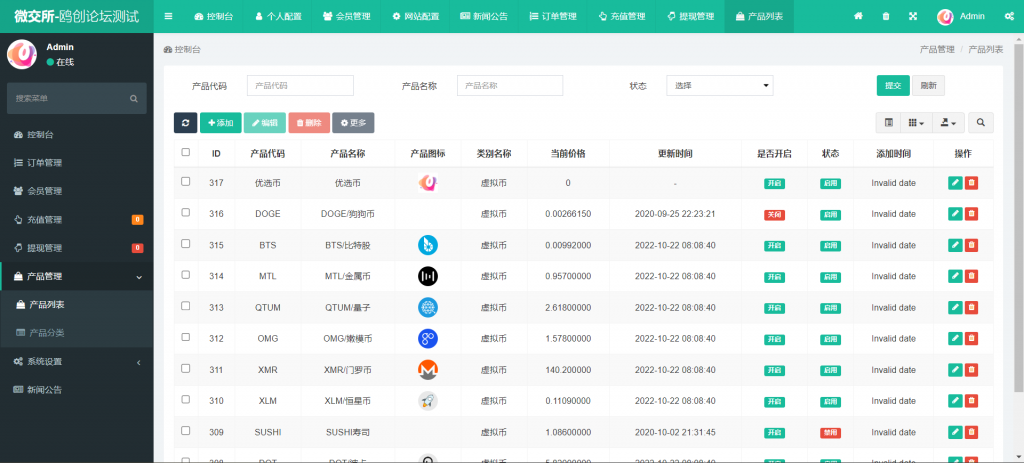Tick the select-all checkbox in table header
Image resolution: width=1024 pixels, height=463 pixels.
click(185, 152)
